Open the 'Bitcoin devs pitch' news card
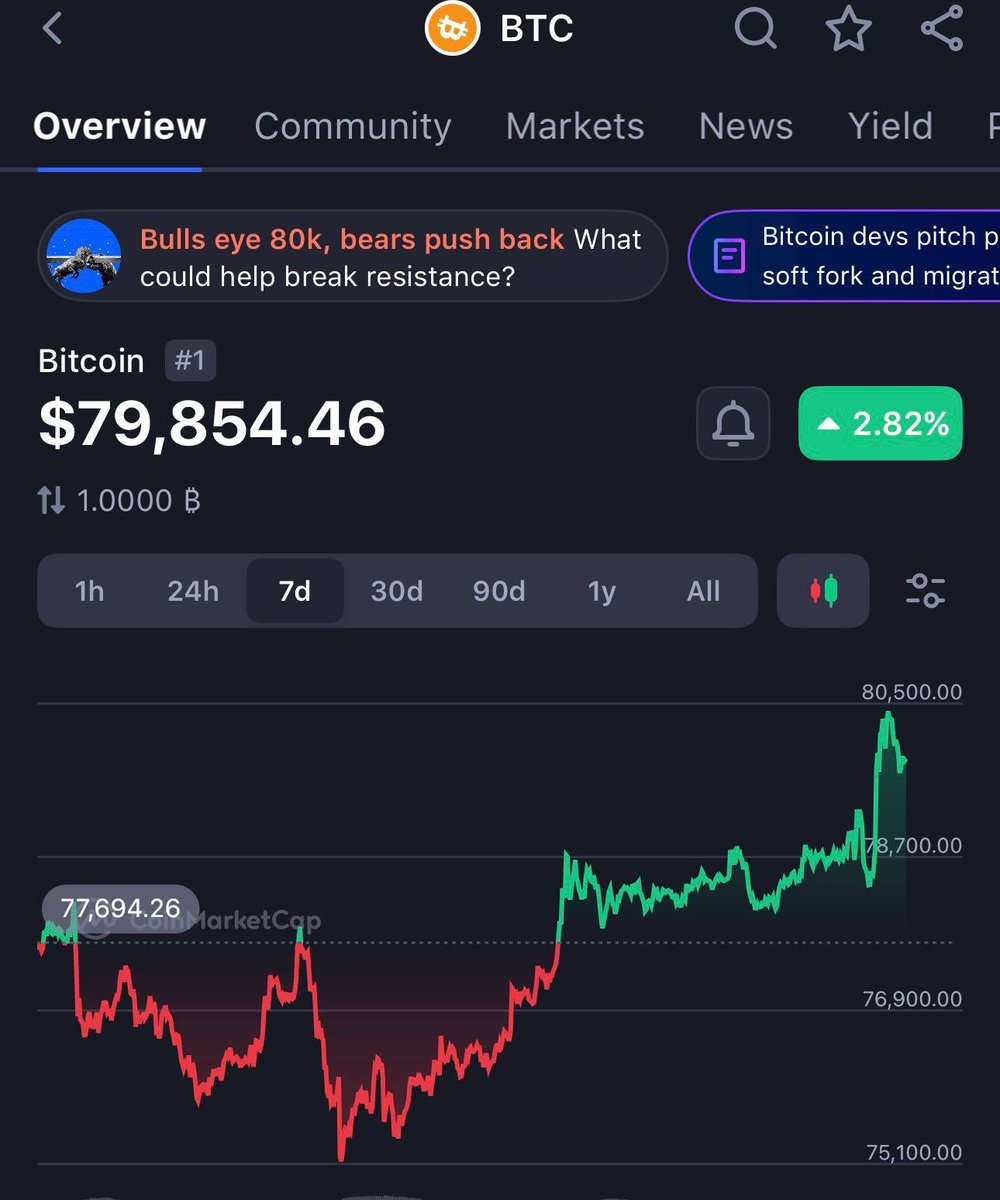Screen dimensions: 1000x1200 (x=845, y=256)
